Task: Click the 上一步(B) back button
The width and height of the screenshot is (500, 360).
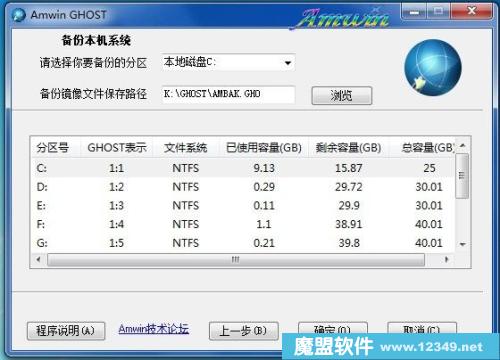Action: [243, 331]
